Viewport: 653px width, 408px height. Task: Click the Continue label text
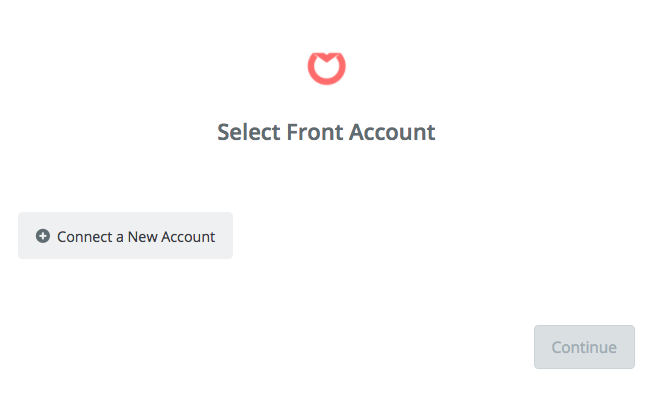tap(584, 347)
